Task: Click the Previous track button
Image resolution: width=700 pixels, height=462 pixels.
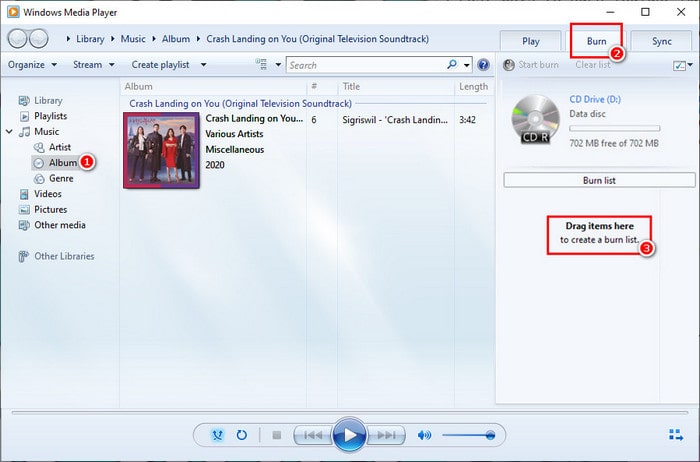Action: click(x=313, y=435)
